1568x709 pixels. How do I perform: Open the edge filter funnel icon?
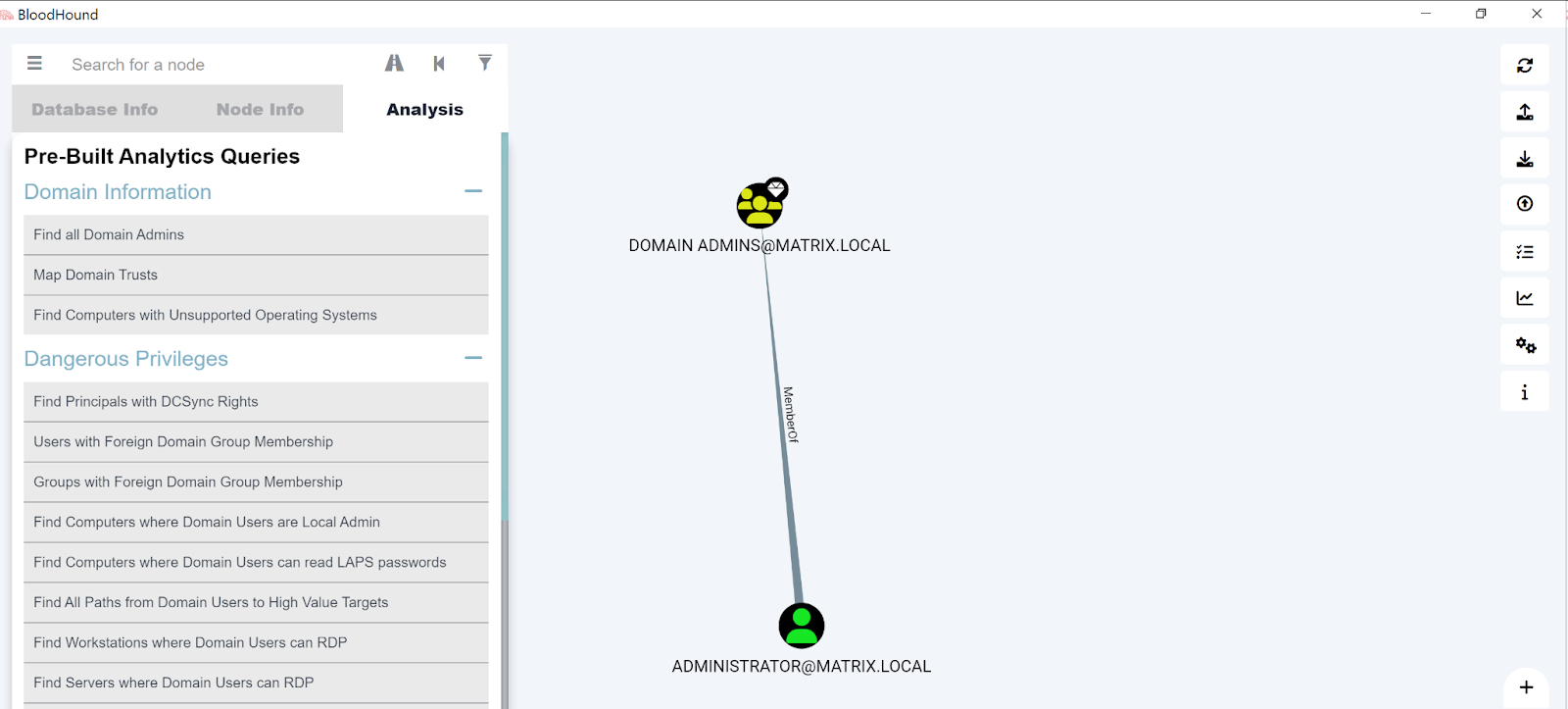[485, 63]
